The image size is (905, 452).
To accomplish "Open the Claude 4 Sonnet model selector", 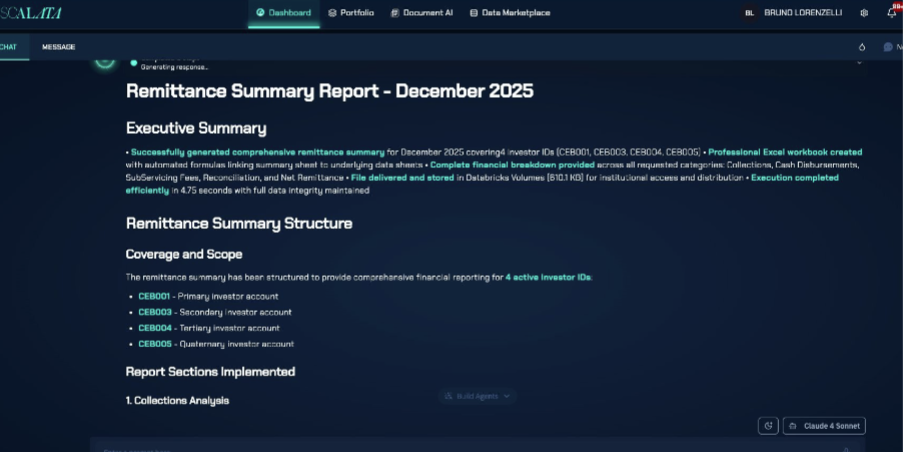I will 824,426.
